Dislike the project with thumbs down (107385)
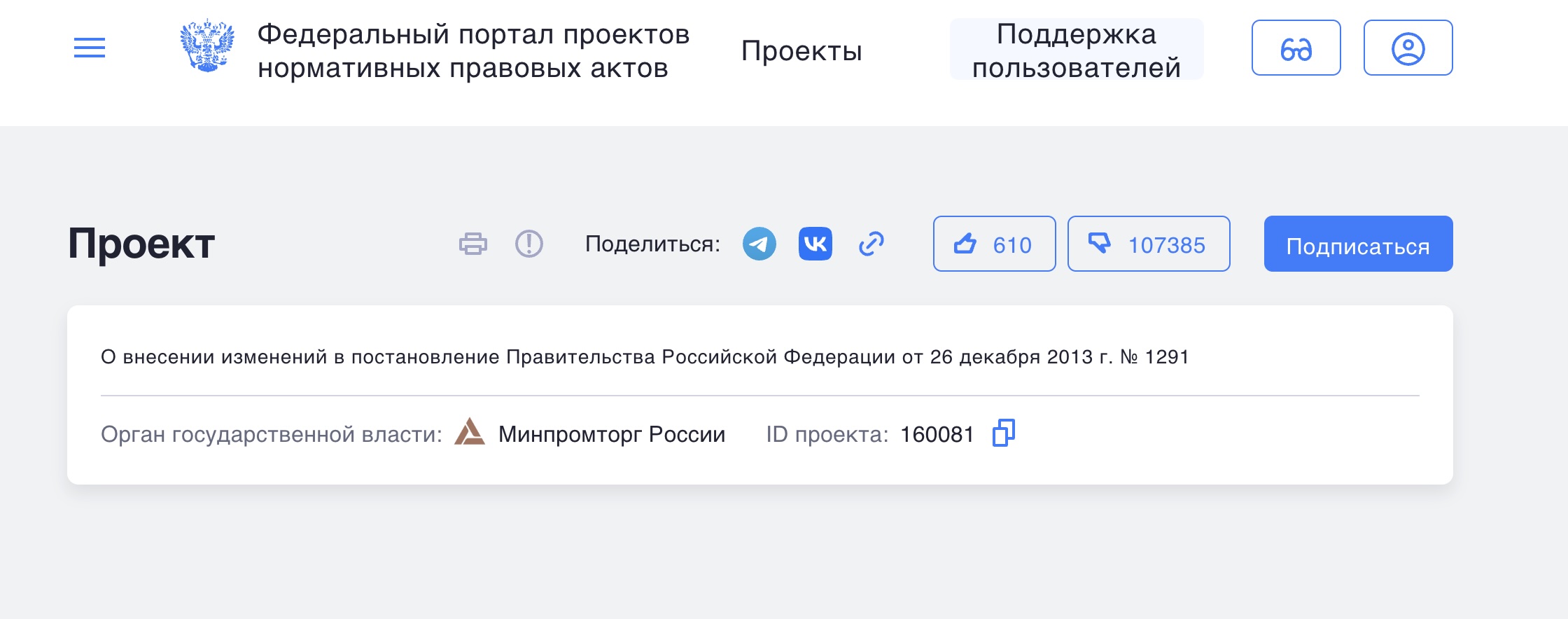The image size is (1568, 619). pyautogui.click(x=1148, y=244)
